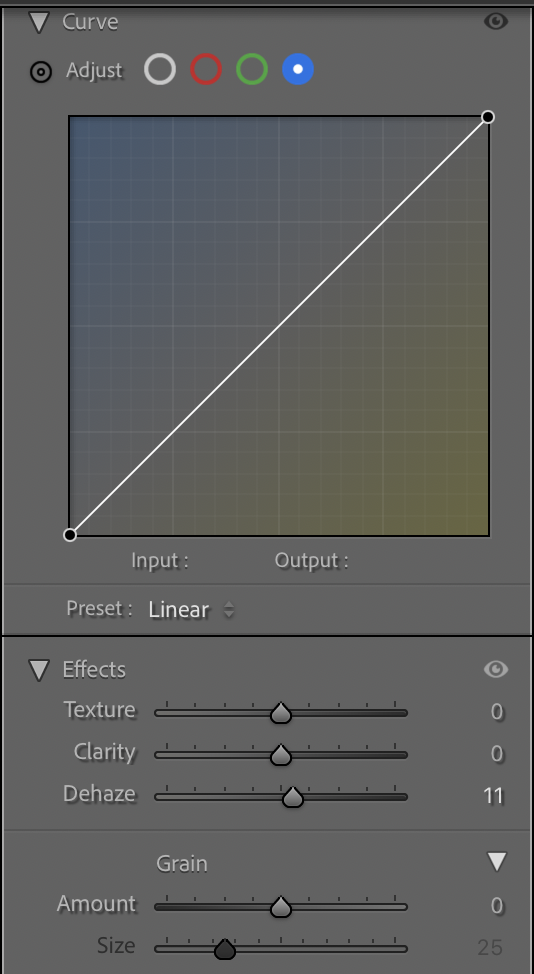The height and width of the screenshot is (974, 534).
Task: Collapse the Effects panel triangle
Action: click(39, 670)
